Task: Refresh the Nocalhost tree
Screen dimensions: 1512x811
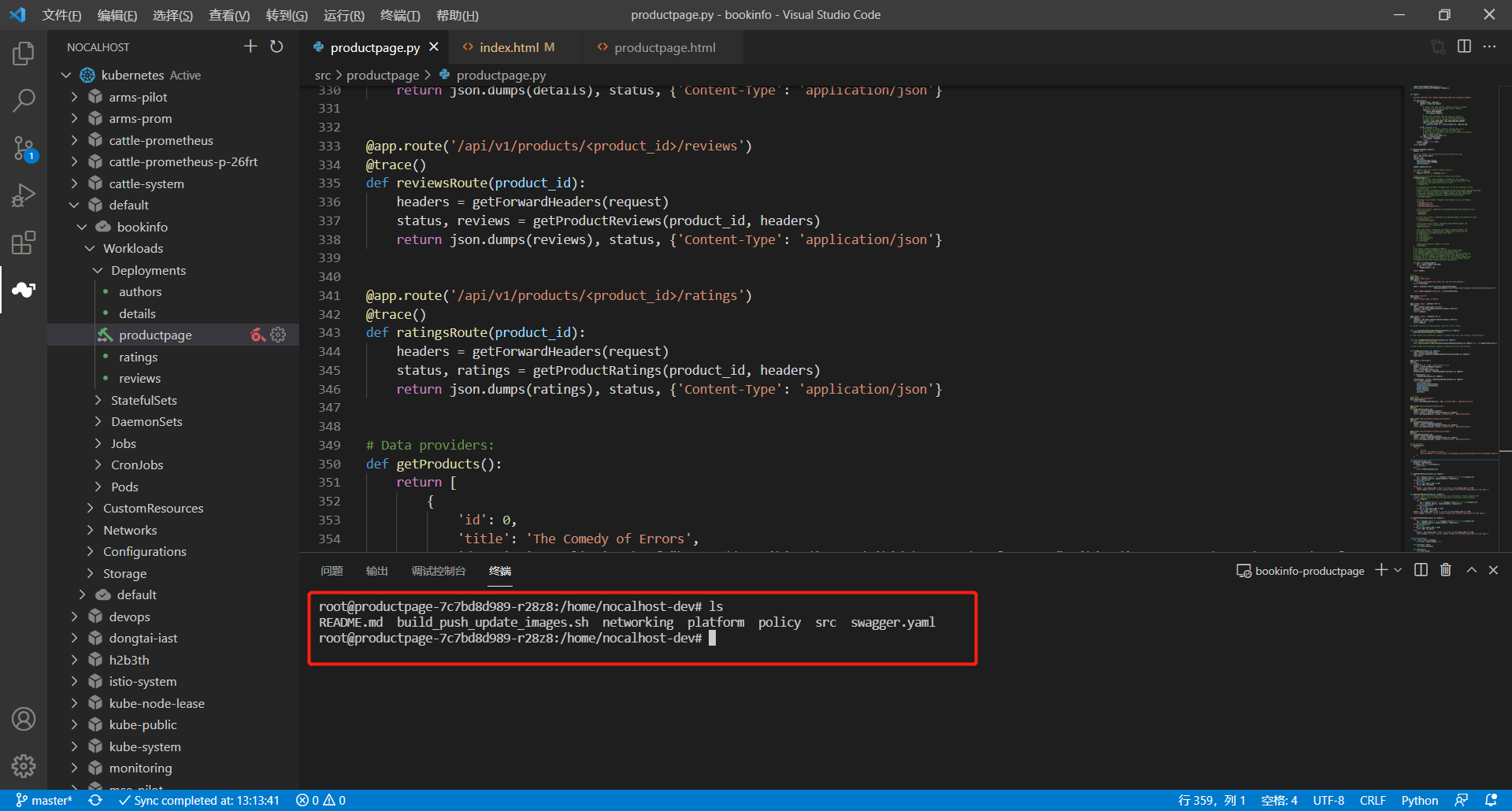Action: click(276, 46)
